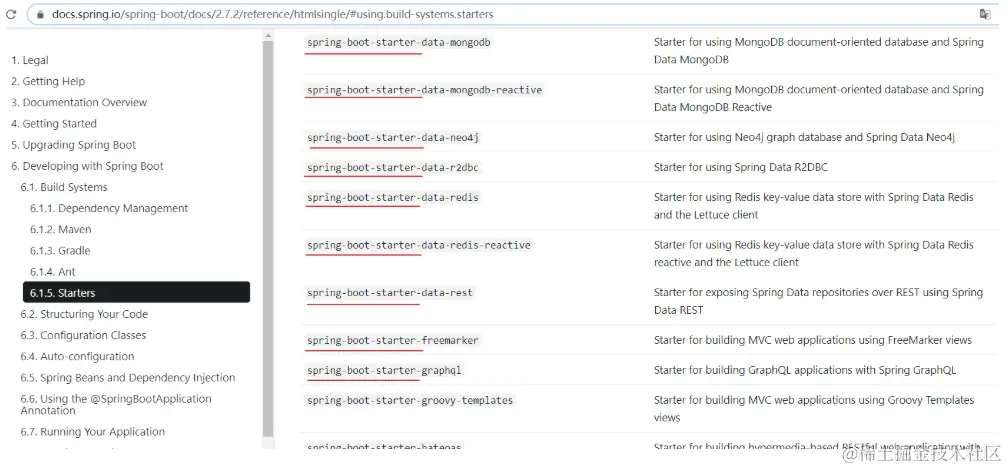The width and height of the screenshot is (1008, 470).
Task: Open the Legal section
Action: coord(30,60)
